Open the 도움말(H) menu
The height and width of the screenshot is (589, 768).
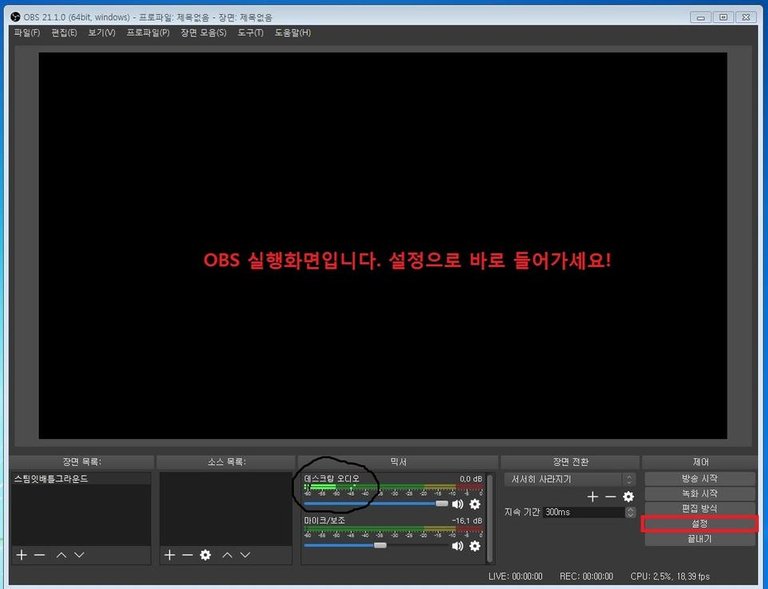pos(292,33)
